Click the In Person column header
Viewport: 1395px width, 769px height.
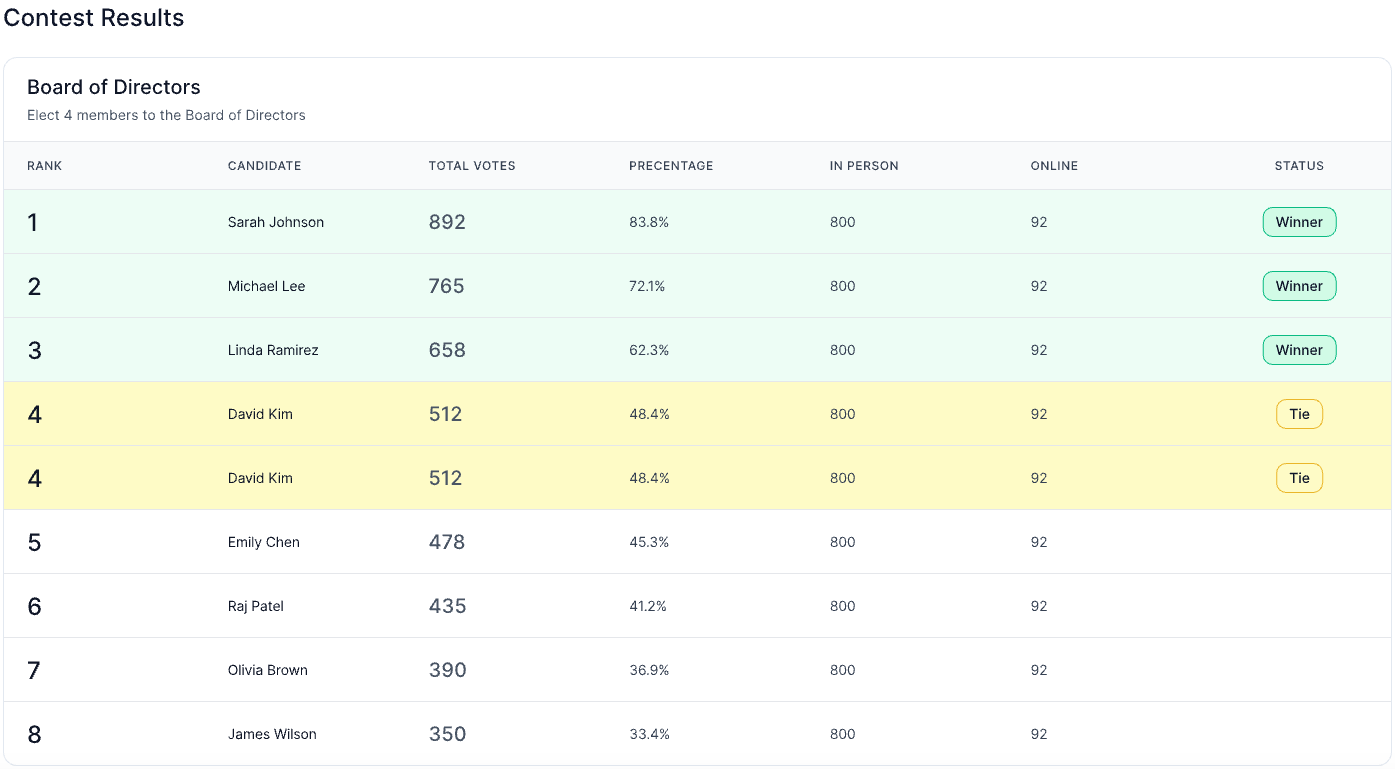pos(864,166)
